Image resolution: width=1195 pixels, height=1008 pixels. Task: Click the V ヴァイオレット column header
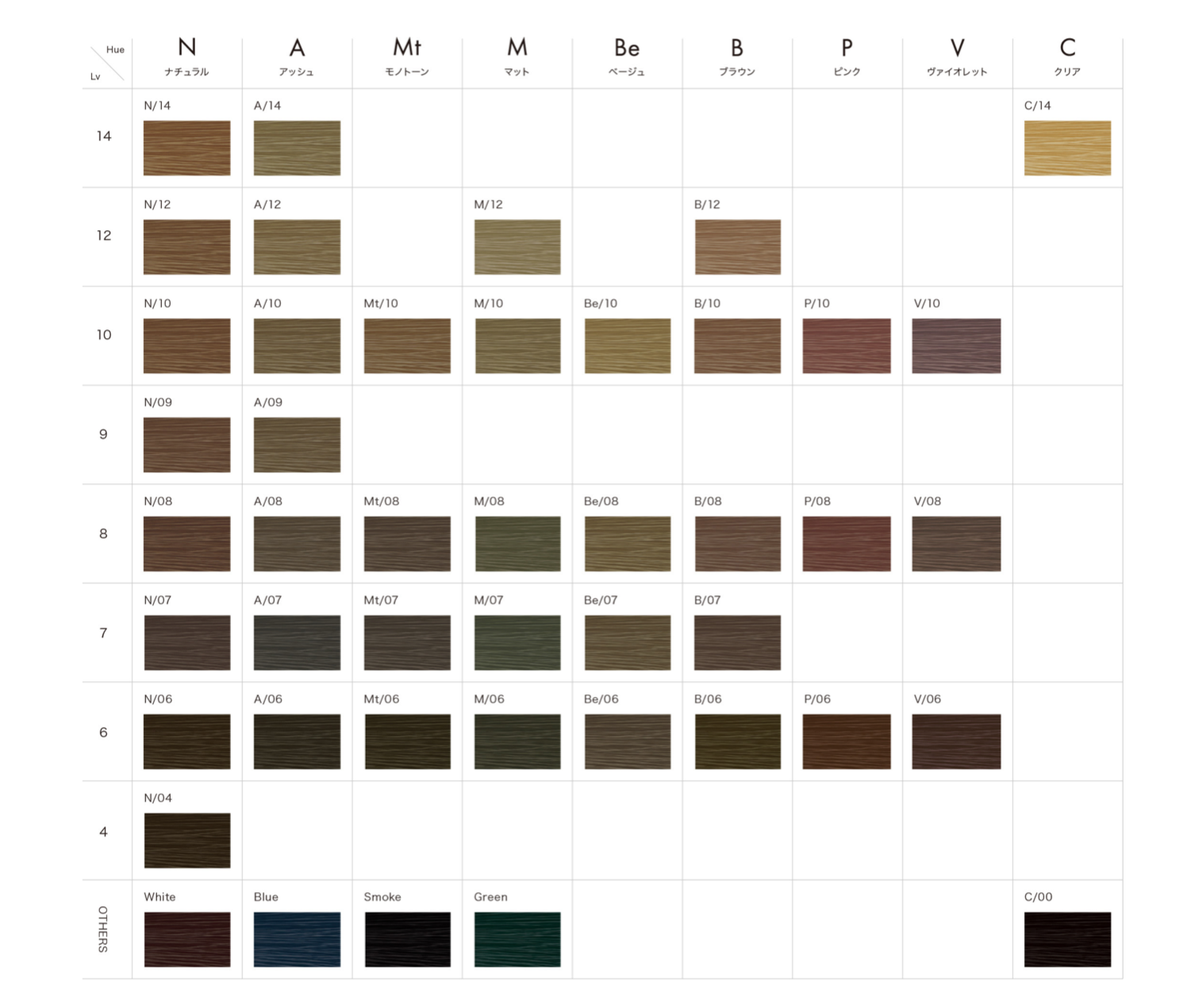(957, 57)
